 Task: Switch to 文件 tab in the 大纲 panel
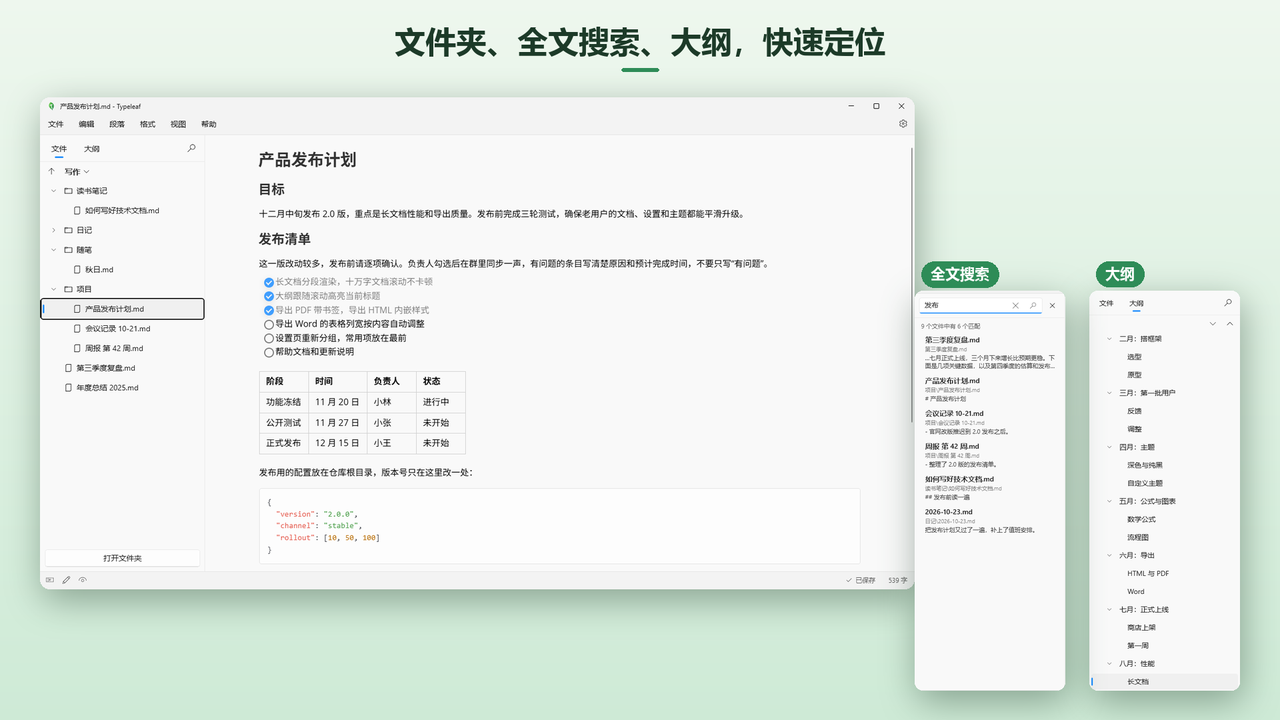[x=1106, y=303]
